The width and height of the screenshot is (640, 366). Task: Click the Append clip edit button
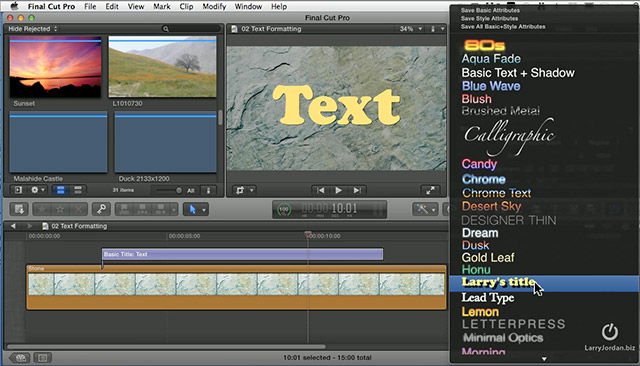[160, 209]
